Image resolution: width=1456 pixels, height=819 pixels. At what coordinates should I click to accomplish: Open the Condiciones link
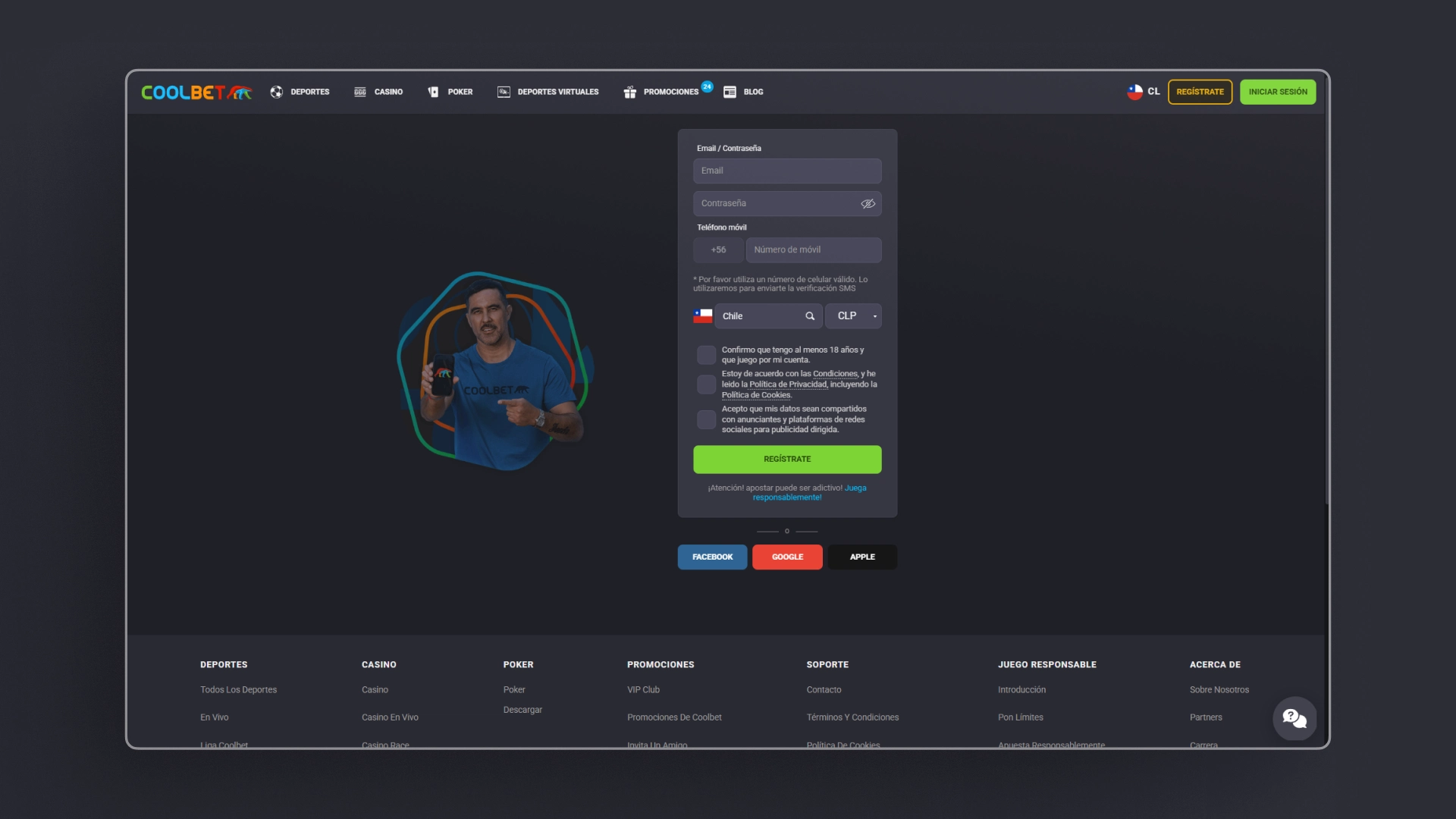click(835, 374)
